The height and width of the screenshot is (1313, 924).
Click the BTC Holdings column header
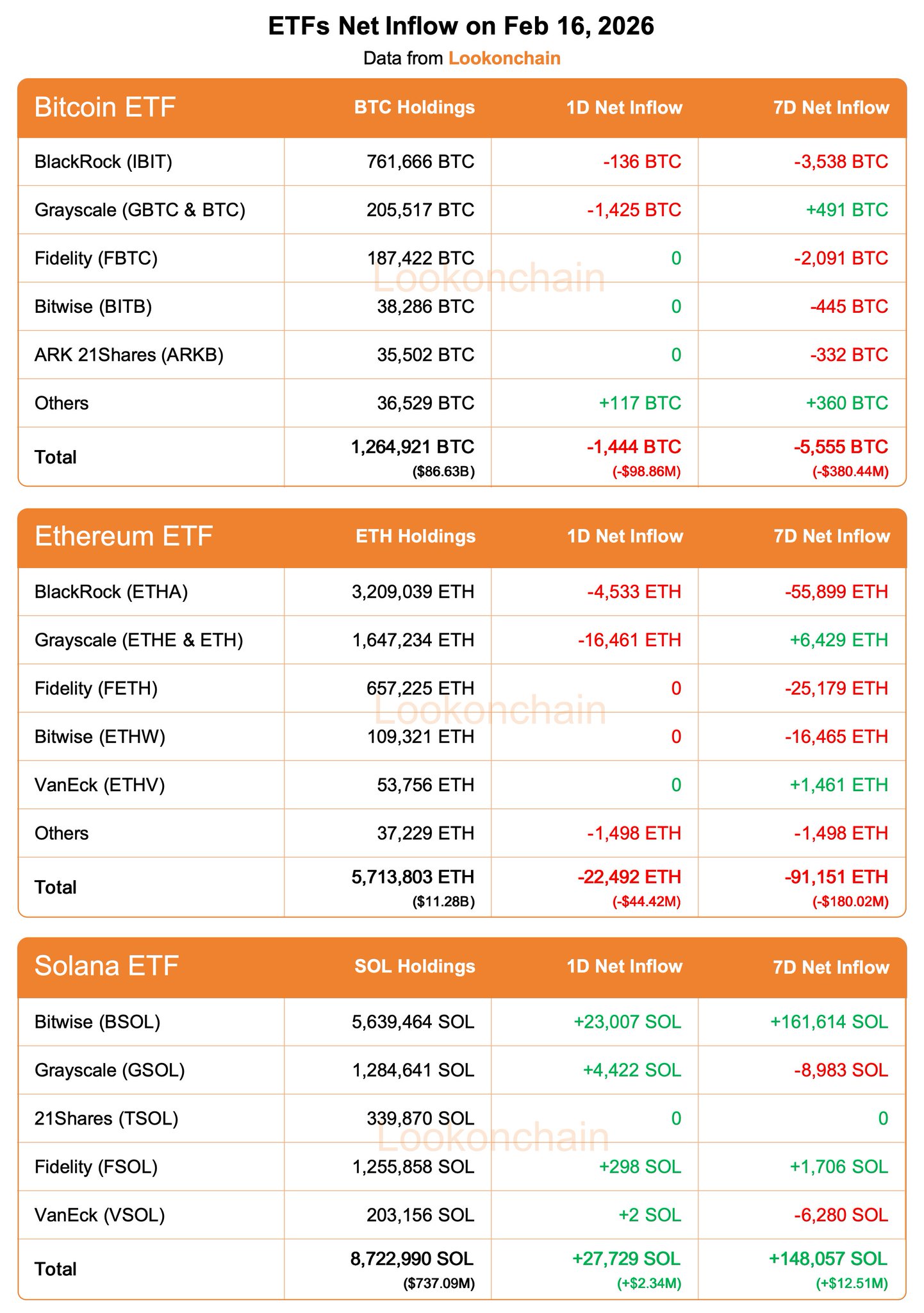tap(415, 107)
